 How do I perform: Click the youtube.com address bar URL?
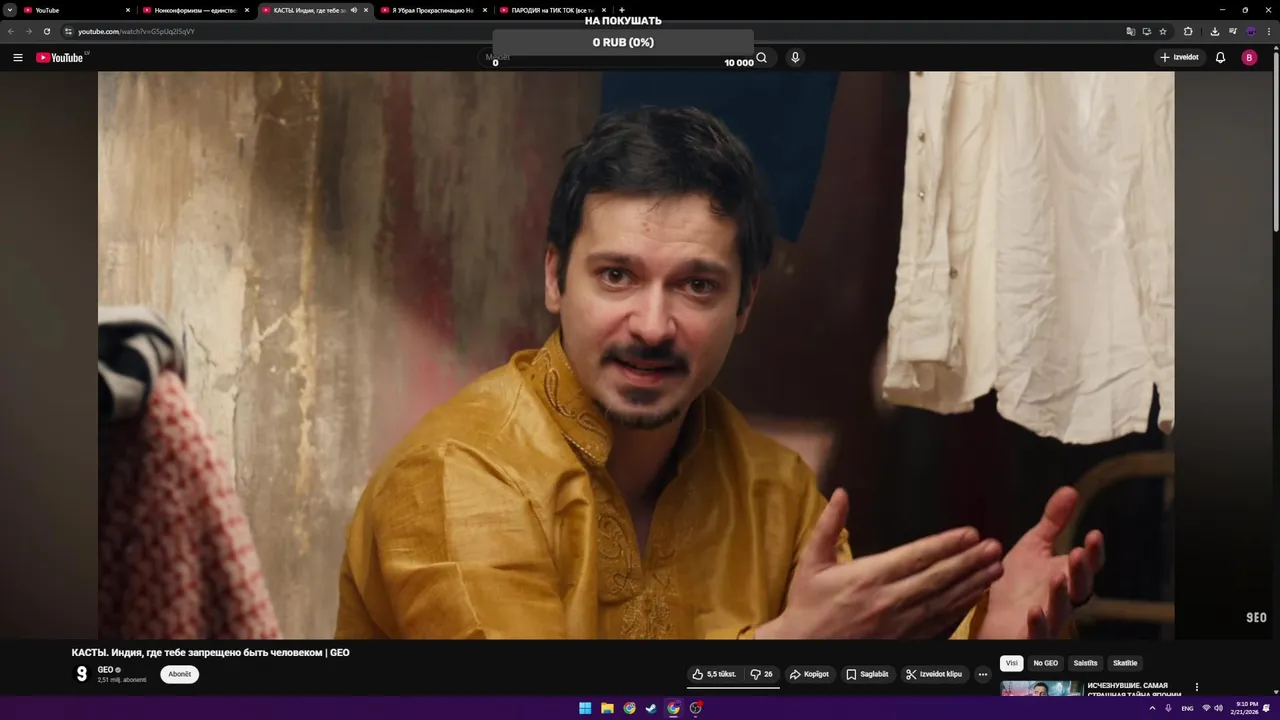click(136, 31)
